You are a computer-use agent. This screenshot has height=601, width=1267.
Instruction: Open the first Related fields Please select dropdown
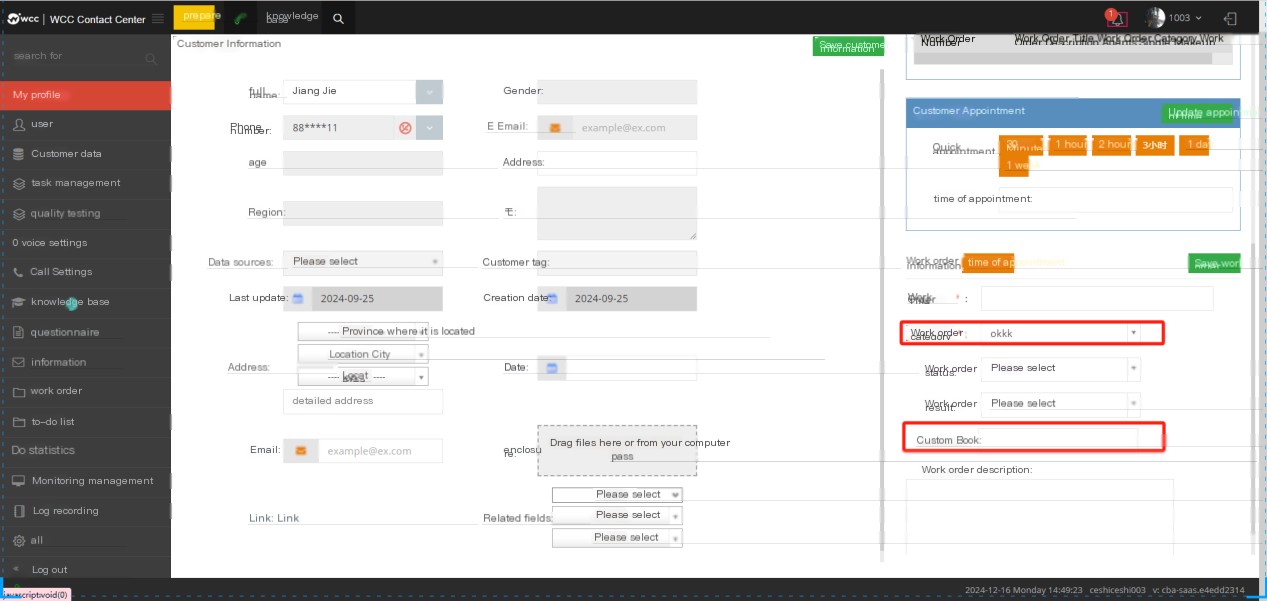[617, 494]
